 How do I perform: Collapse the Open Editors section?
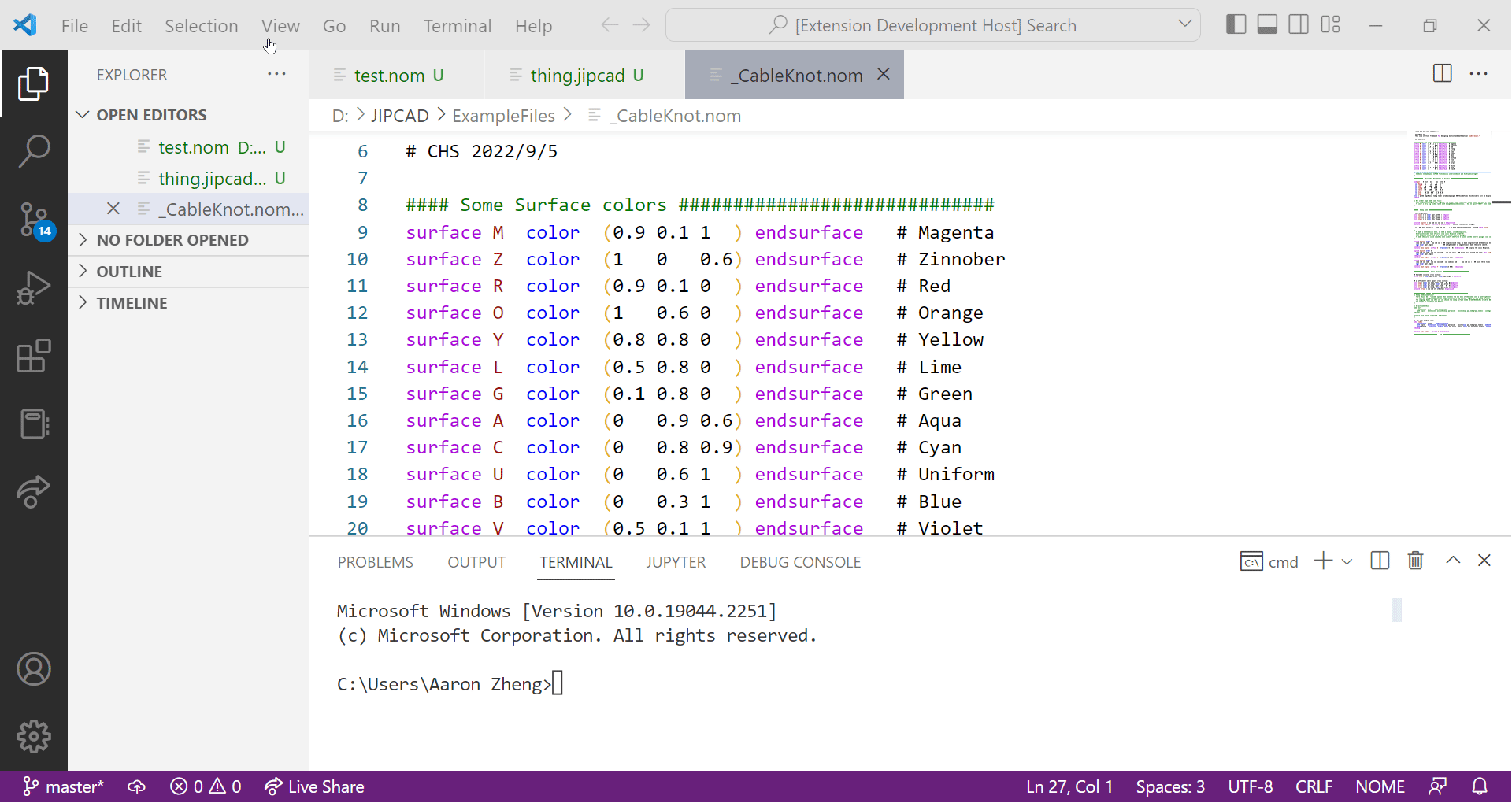pos(188,115)
